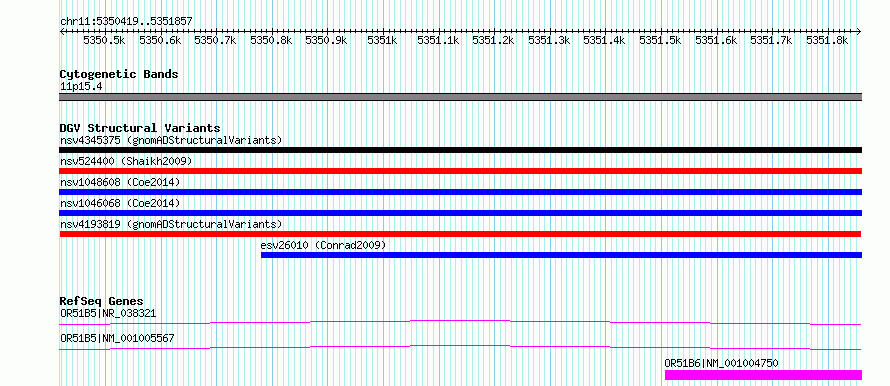Click the OR51B6|NM_001004750 gene label
Screen dimensions: 890x386
click(721, 363)
